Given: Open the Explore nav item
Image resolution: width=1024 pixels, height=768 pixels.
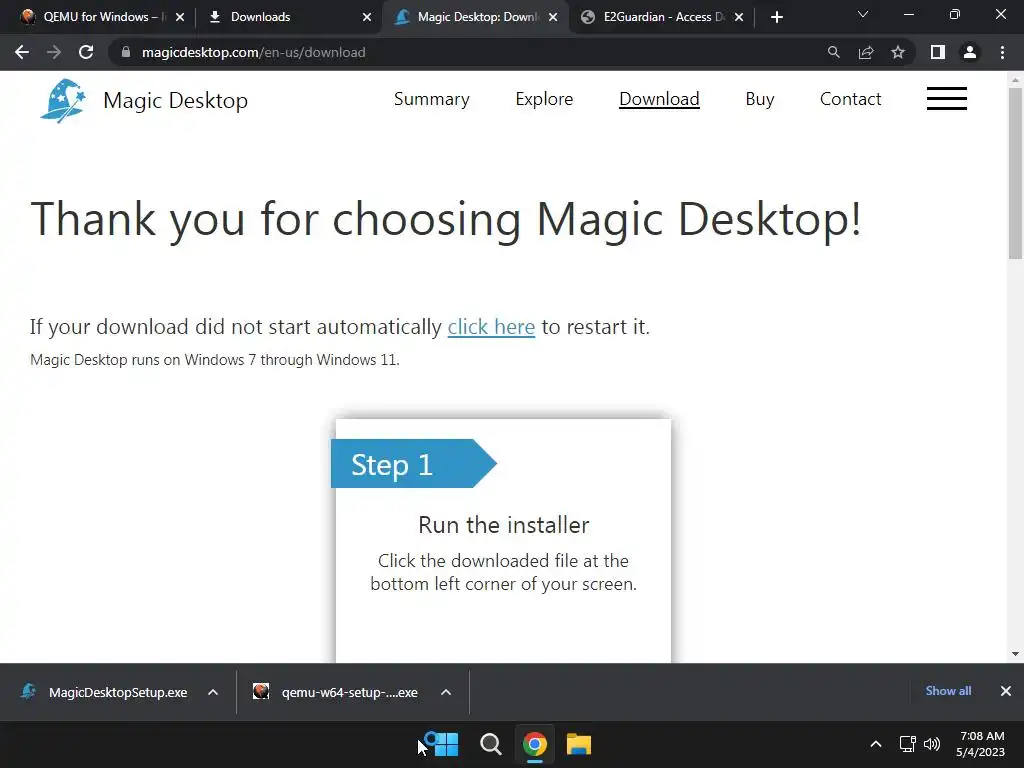Looking at the screenshot, I should point(544,99).
